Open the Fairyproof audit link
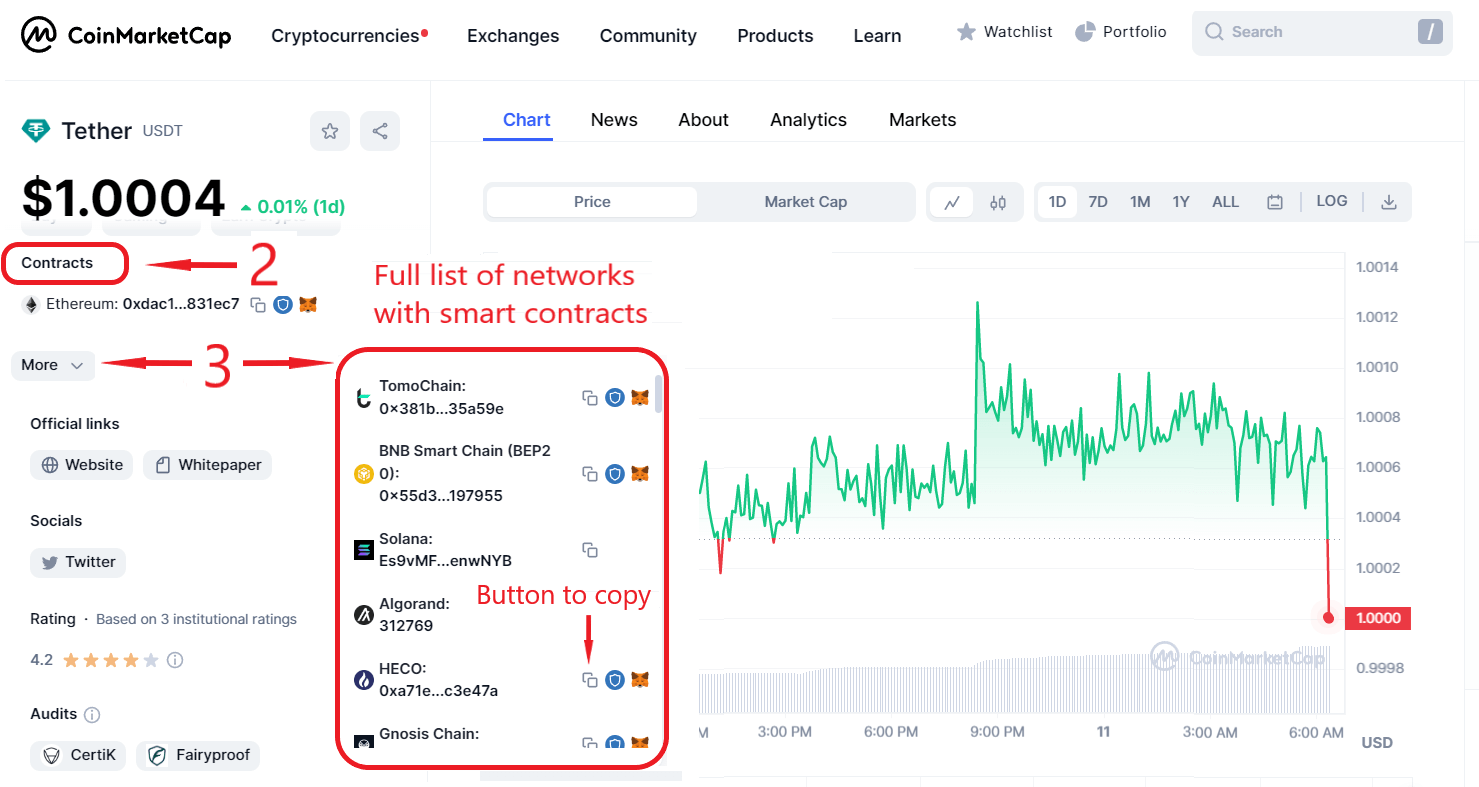This screenshot has height=787, width=1479. tap(198, 755)
